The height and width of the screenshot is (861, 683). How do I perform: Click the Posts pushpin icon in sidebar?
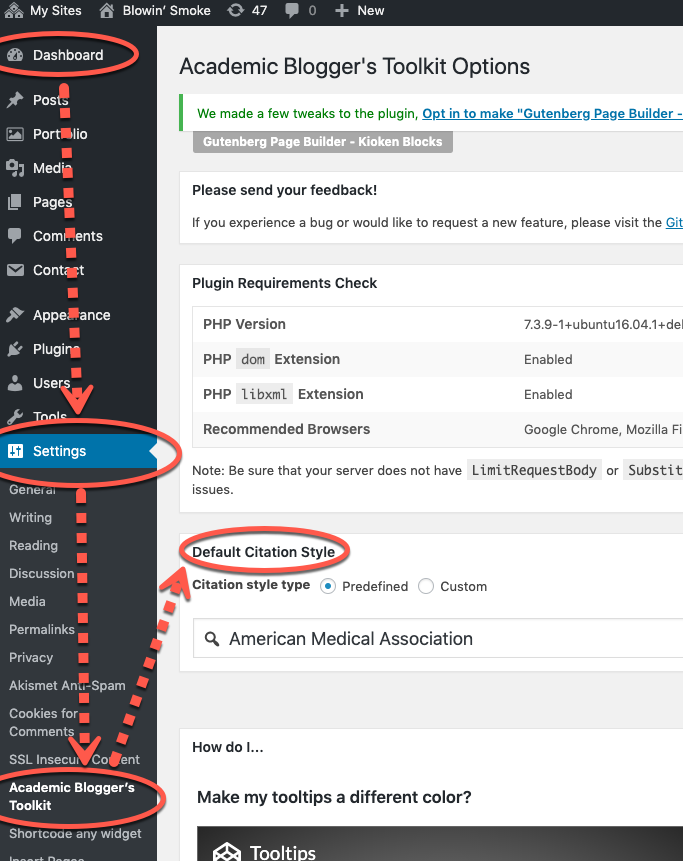coord(15,100)
